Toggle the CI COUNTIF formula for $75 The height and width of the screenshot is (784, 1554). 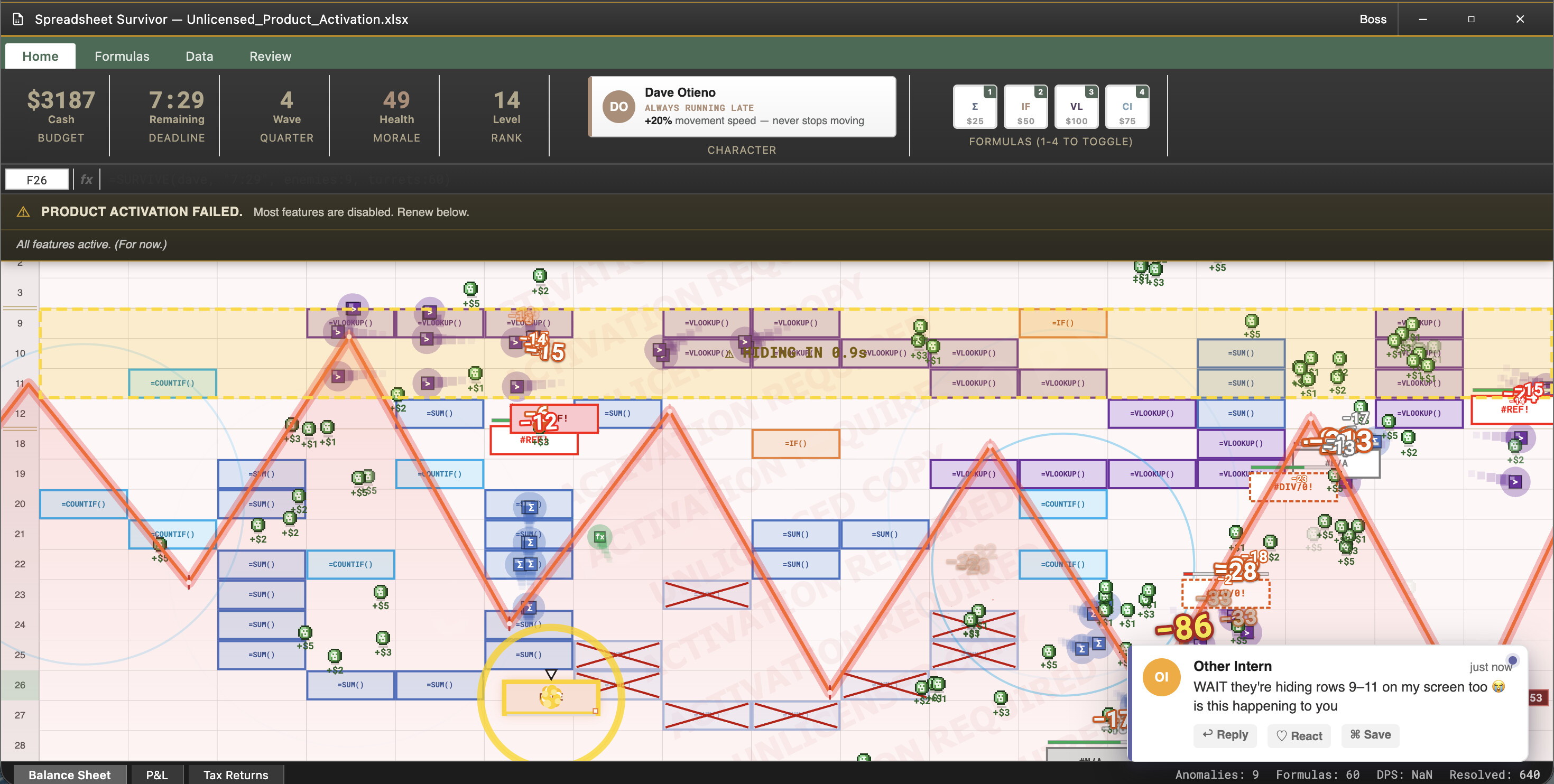pyautogui.click(x=1127, y=107)
